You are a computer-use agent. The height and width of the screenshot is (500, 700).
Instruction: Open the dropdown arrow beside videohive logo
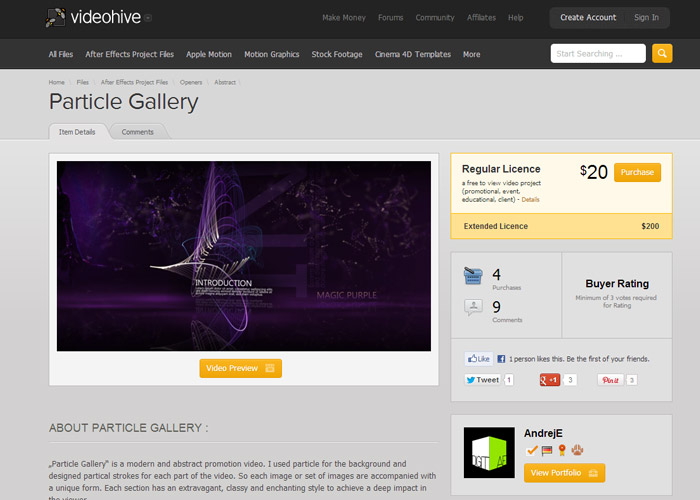(x=148, y=17)
